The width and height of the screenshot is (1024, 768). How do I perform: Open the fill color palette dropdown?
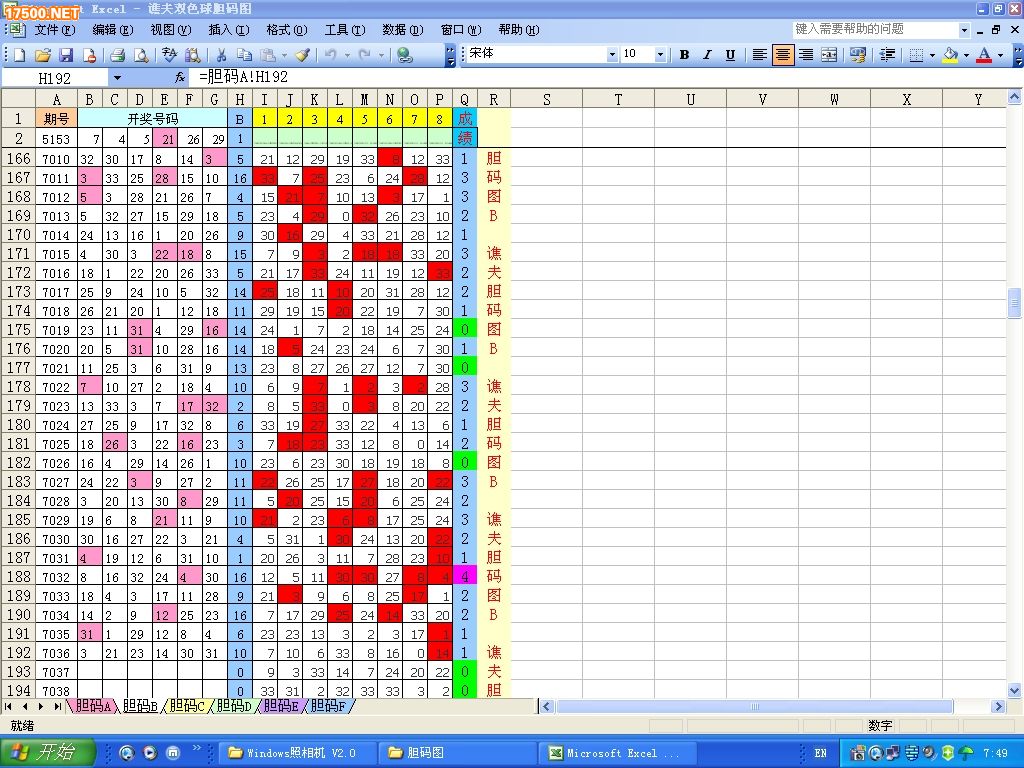coord(966,56)
